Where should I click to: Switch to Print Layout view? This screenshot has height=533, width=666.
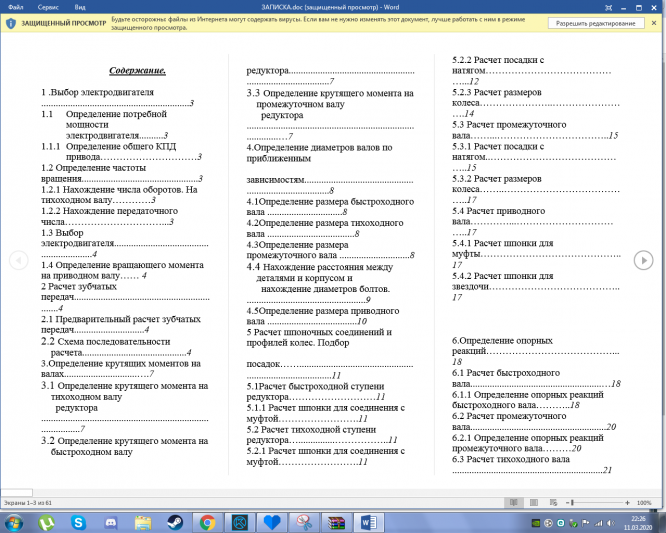pos(534,502)
